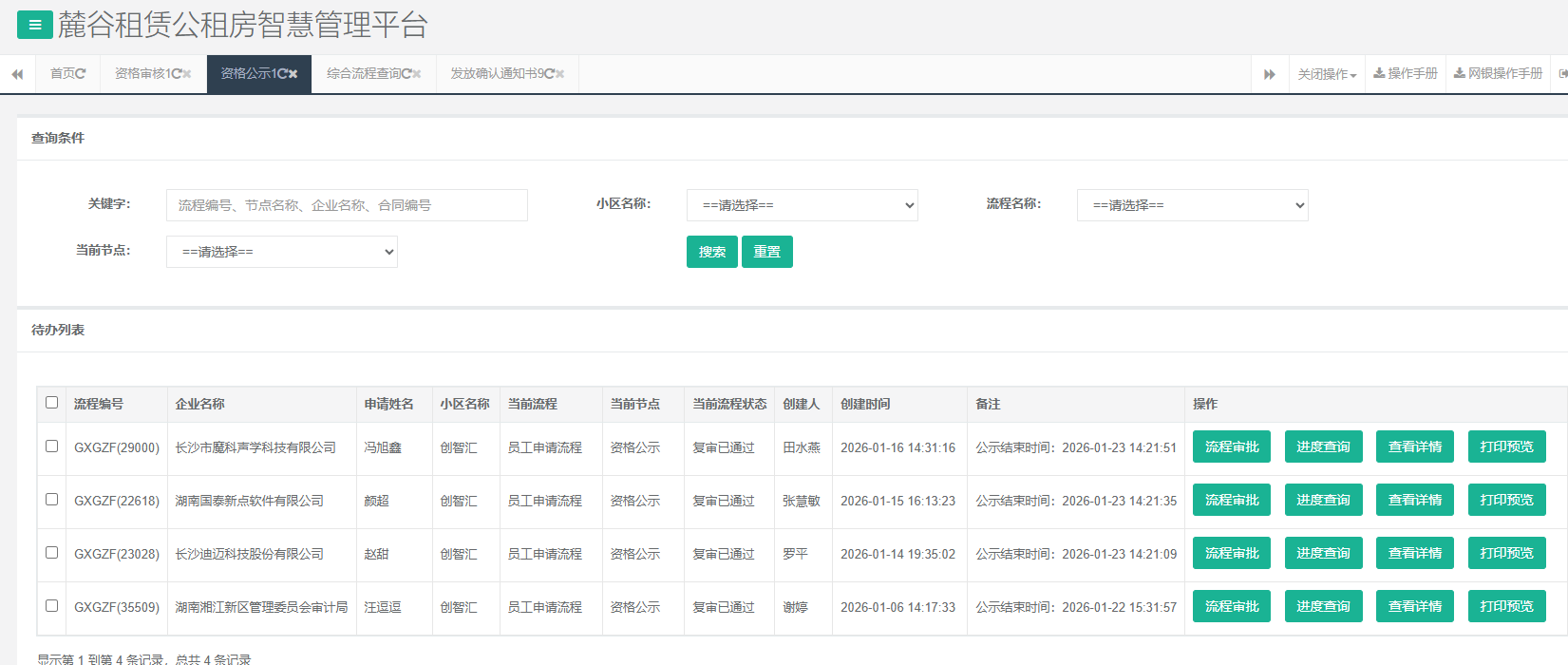This screenshot has width=1568, height=665.
Task: Check the row for GXGZF(29000)
Action: click(x=52, y=446)
